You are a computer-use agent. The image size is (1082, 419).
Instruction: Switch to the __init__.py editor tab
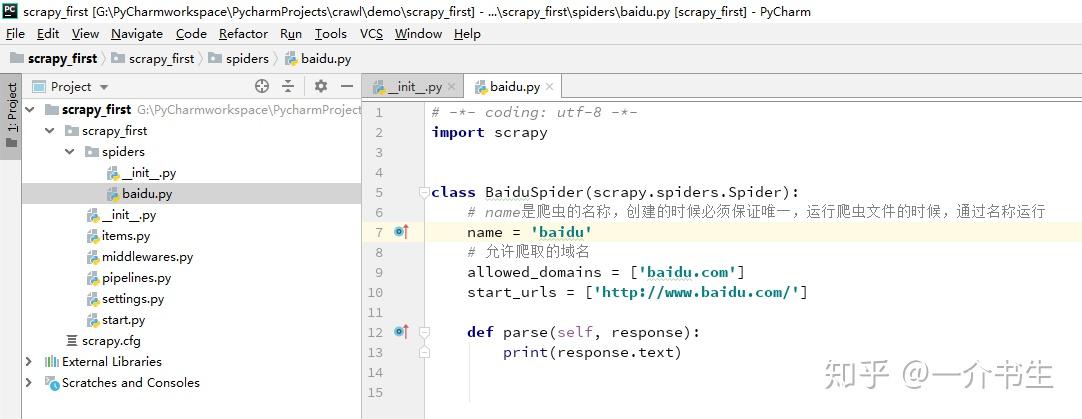click(413, 87)
